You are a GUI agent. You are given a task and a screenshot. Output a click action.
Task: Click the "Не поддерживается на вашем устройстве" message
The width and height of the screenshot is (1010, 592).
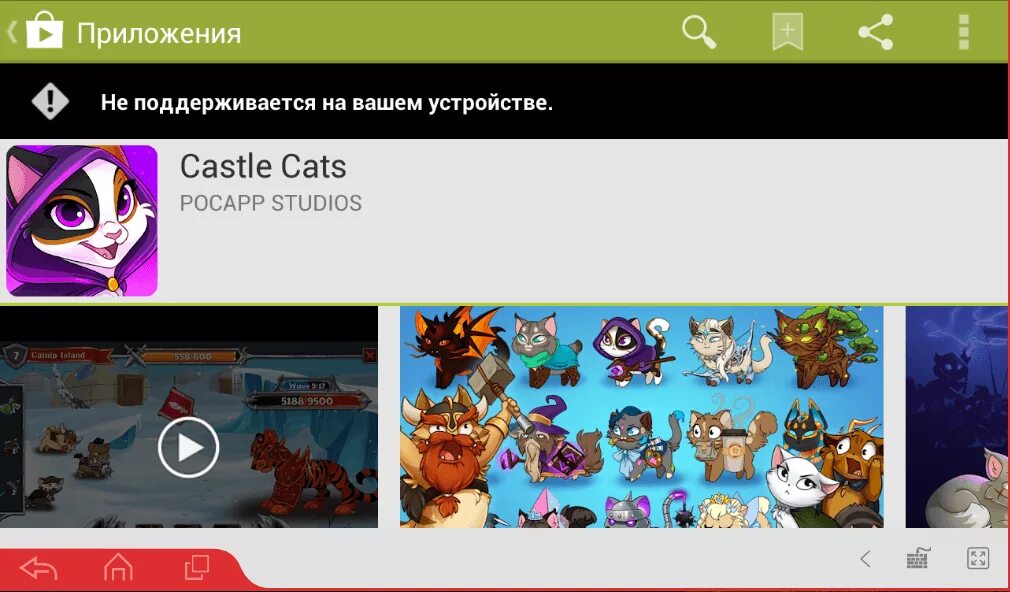pyautogui.click(x=327, y=102)
